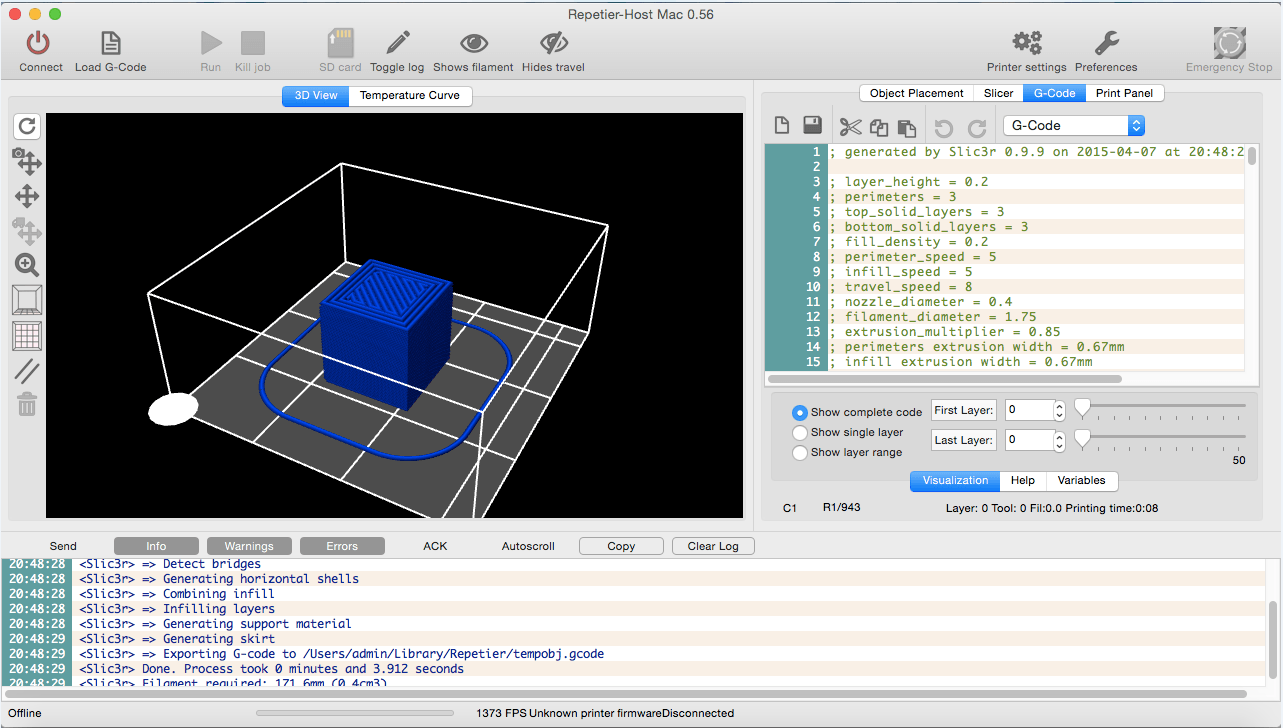This screenshot has height=728, width=1283.
Task: Toggle the Warnings log filter
Action: tap(249, 546)
